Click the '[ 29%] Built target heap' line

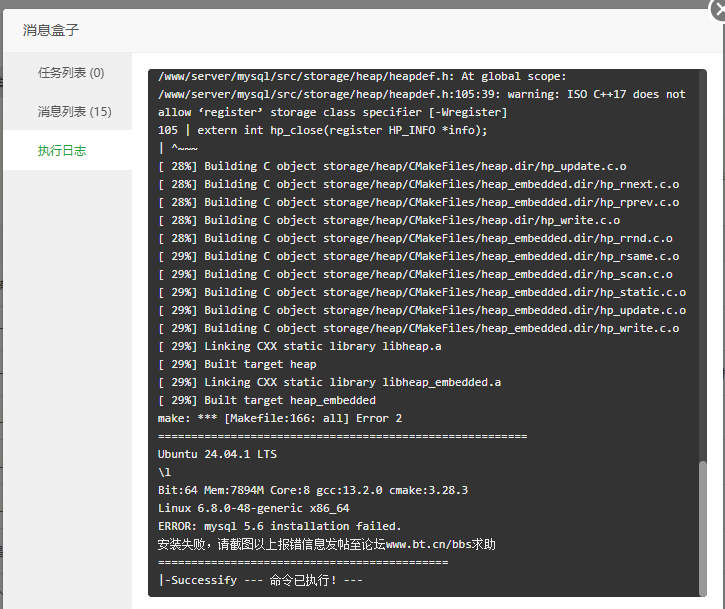237,364
